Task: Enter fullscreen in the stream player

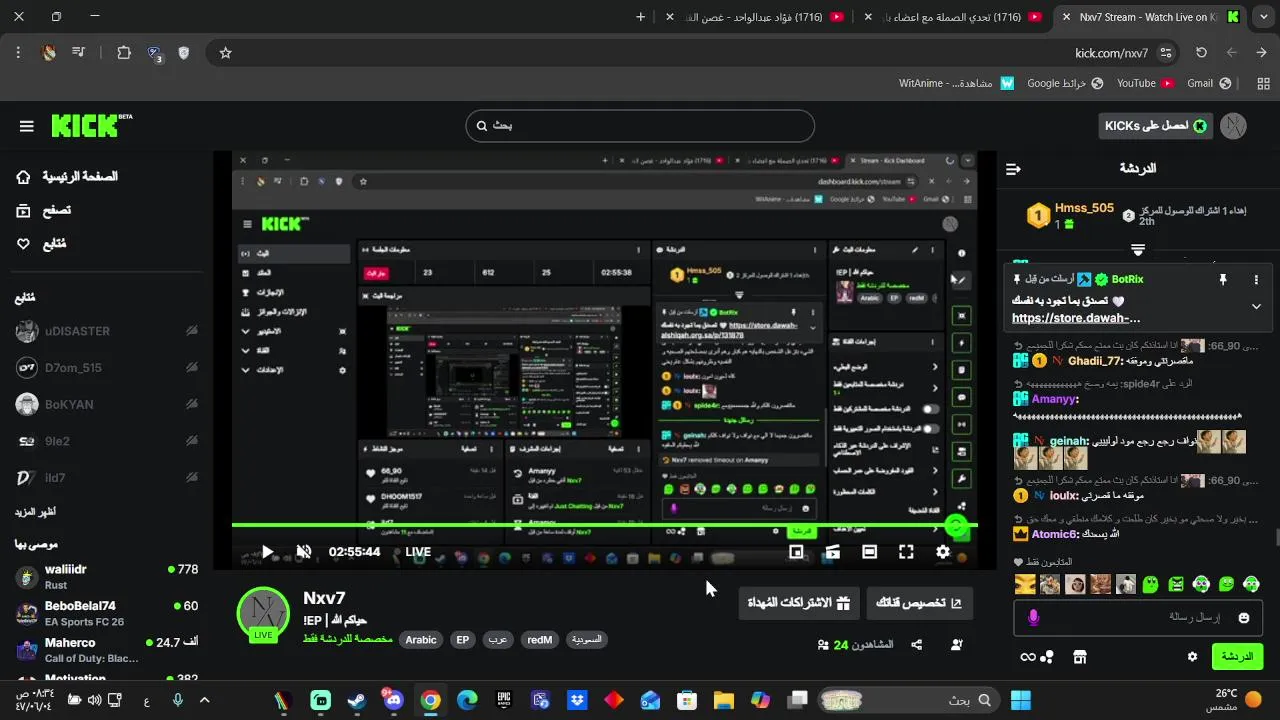Action: pos(906,552)
